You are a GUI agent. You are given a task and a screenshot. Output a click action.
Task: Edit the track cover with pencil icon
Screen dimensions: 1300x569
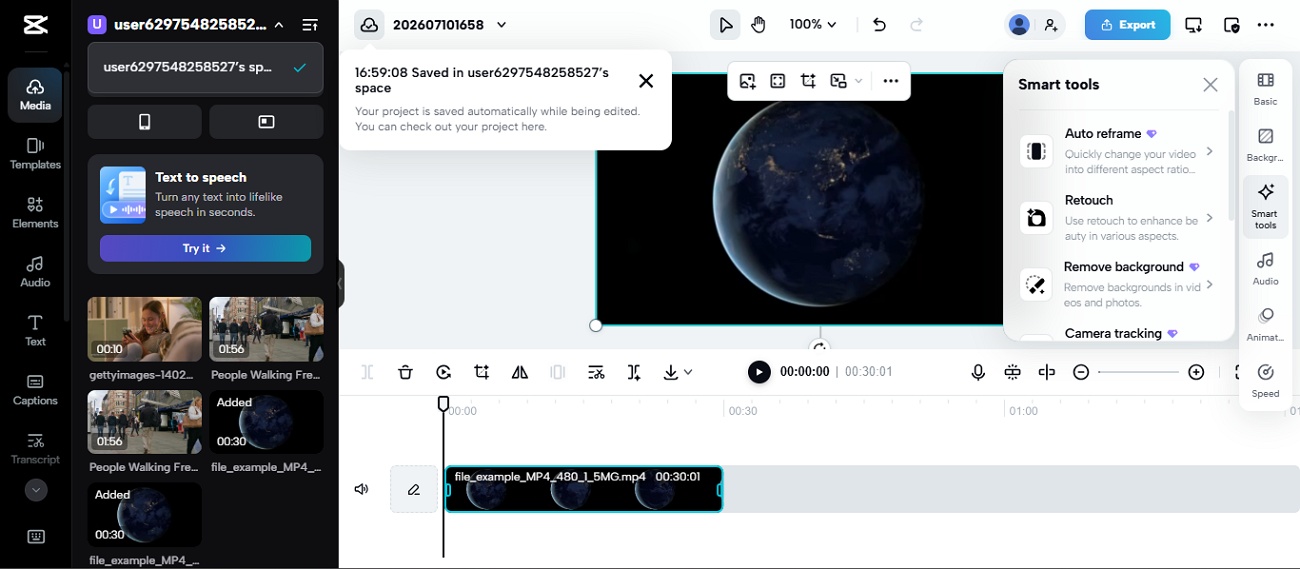click(414, 489)
